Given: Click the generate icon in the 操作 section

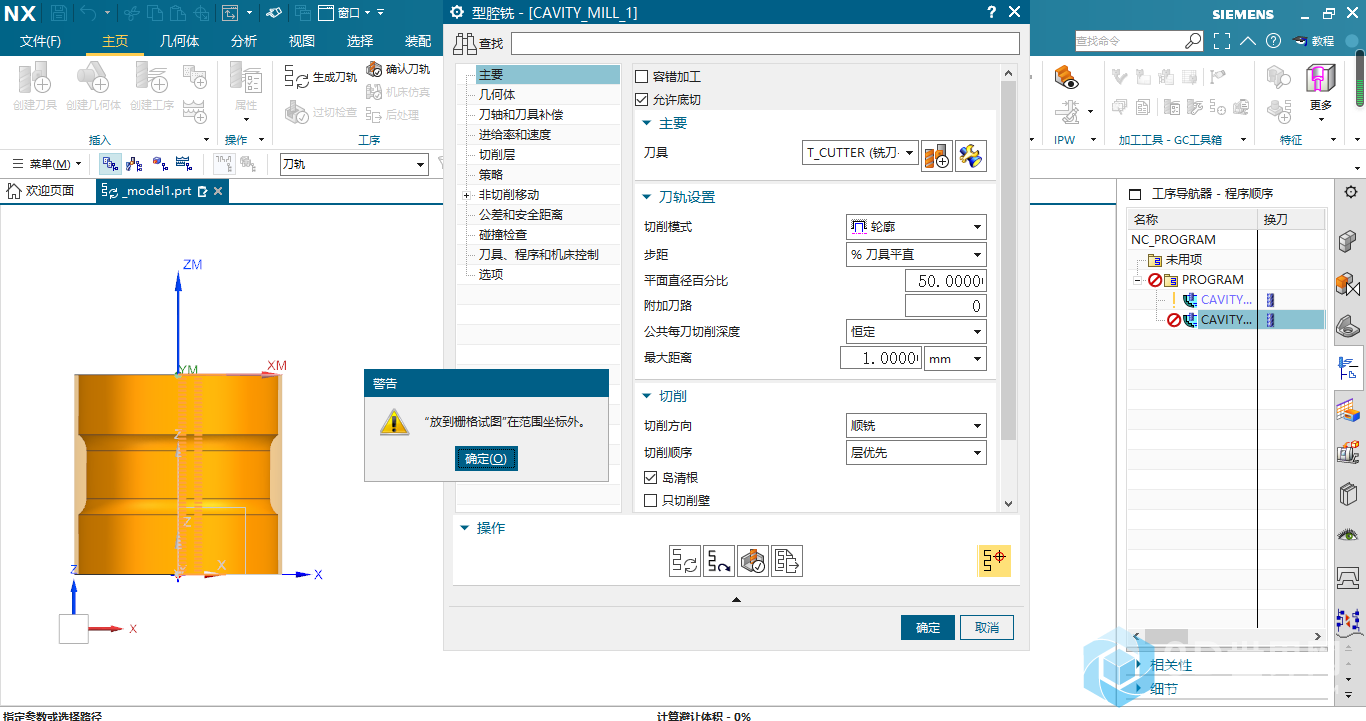Looking at the screenshot, I should click(x=685, y=561).
